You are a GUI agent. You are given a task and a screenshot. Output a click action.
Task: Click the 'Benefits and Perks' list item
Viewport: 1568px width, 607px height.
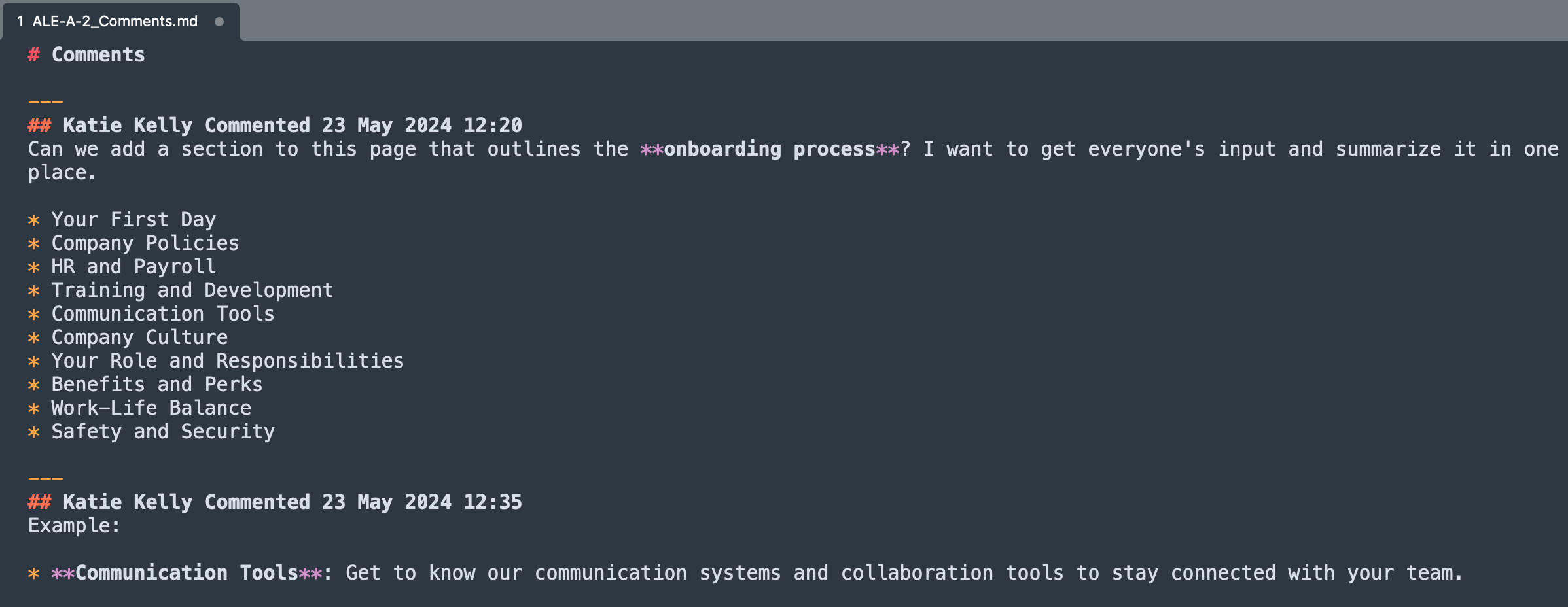tap(157, 385)
